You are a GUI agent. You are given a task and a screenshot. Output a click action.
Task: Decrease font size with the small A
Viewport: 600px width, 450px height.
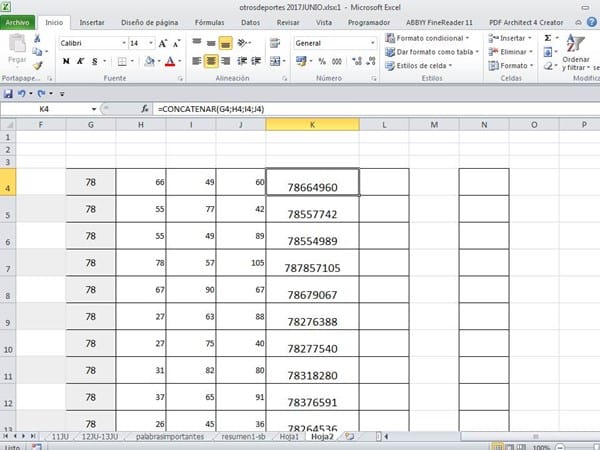(176, 43)
